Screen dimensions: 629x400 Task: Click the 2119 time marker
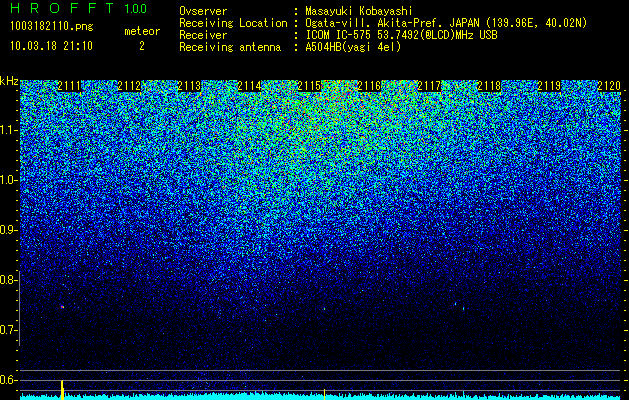549,86
